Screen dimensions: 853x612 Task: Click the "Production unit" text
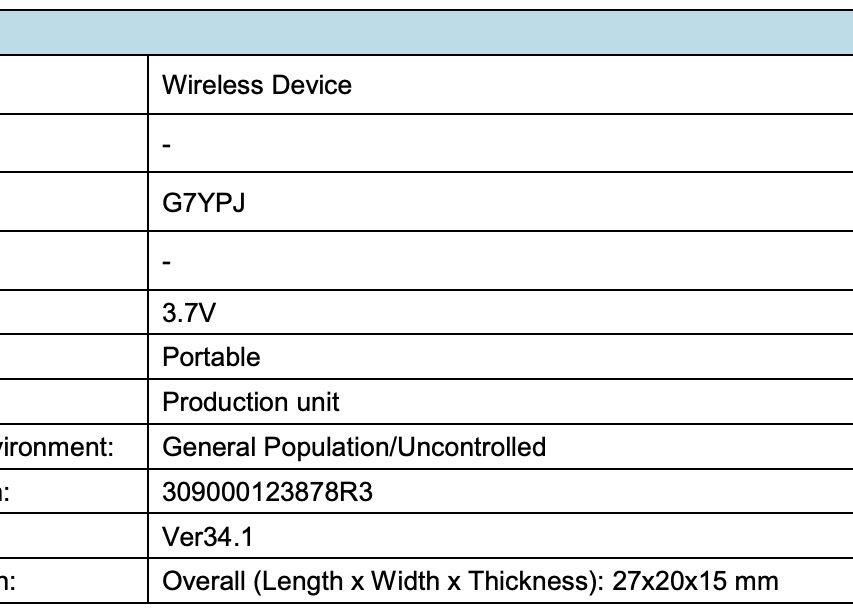(x=250, y=402)
